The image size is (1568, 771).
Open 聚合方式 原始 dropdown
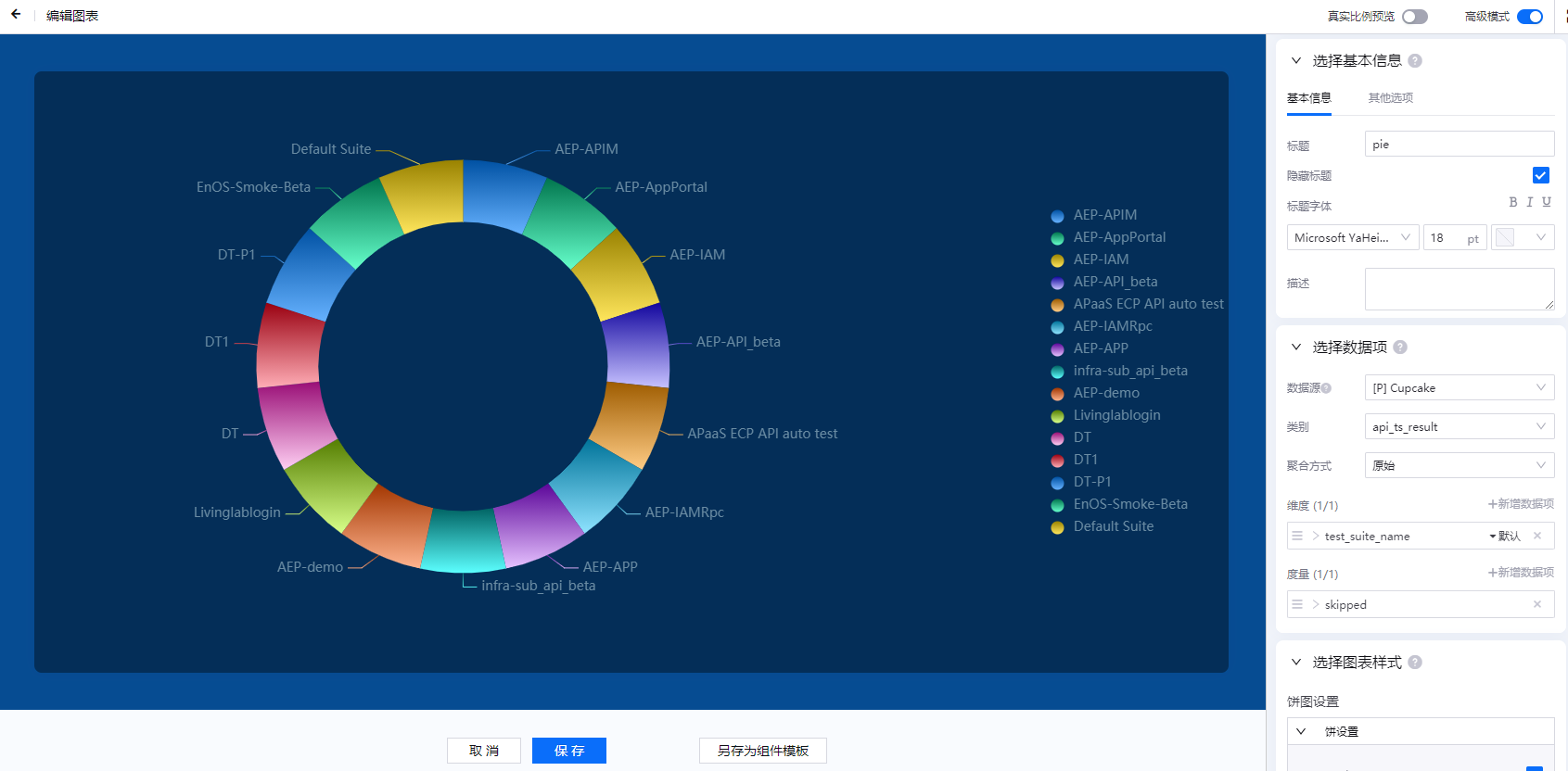1460,465
